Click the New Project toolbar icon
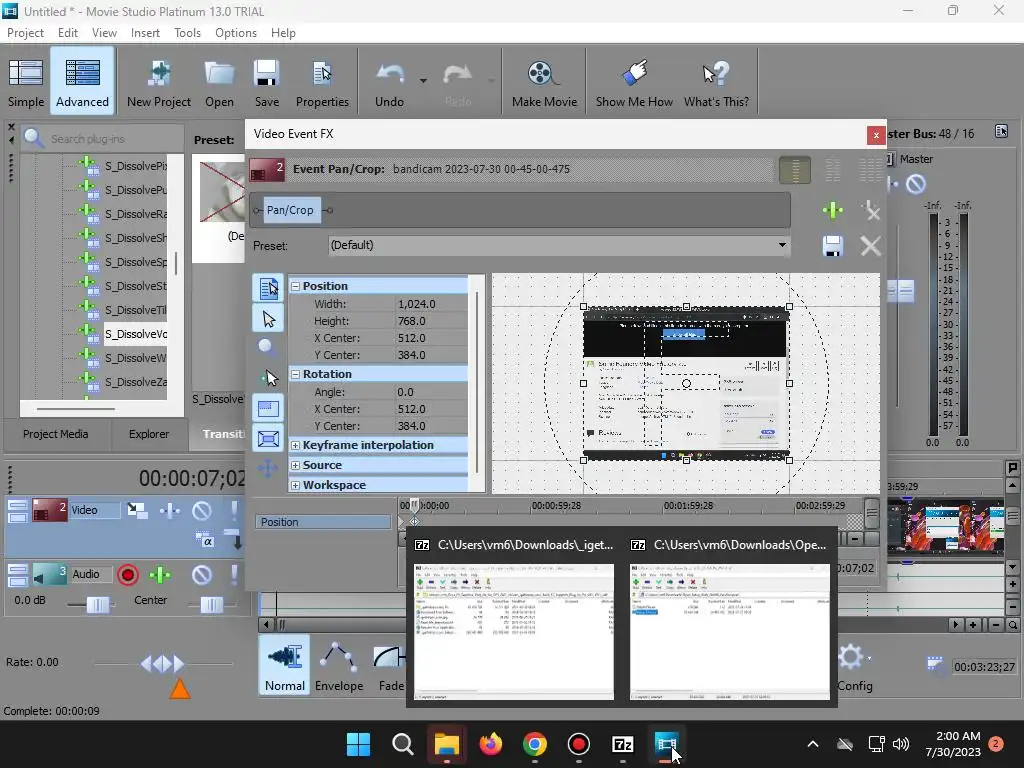The height and width of the screenshot is (768, 1024). 159,82
